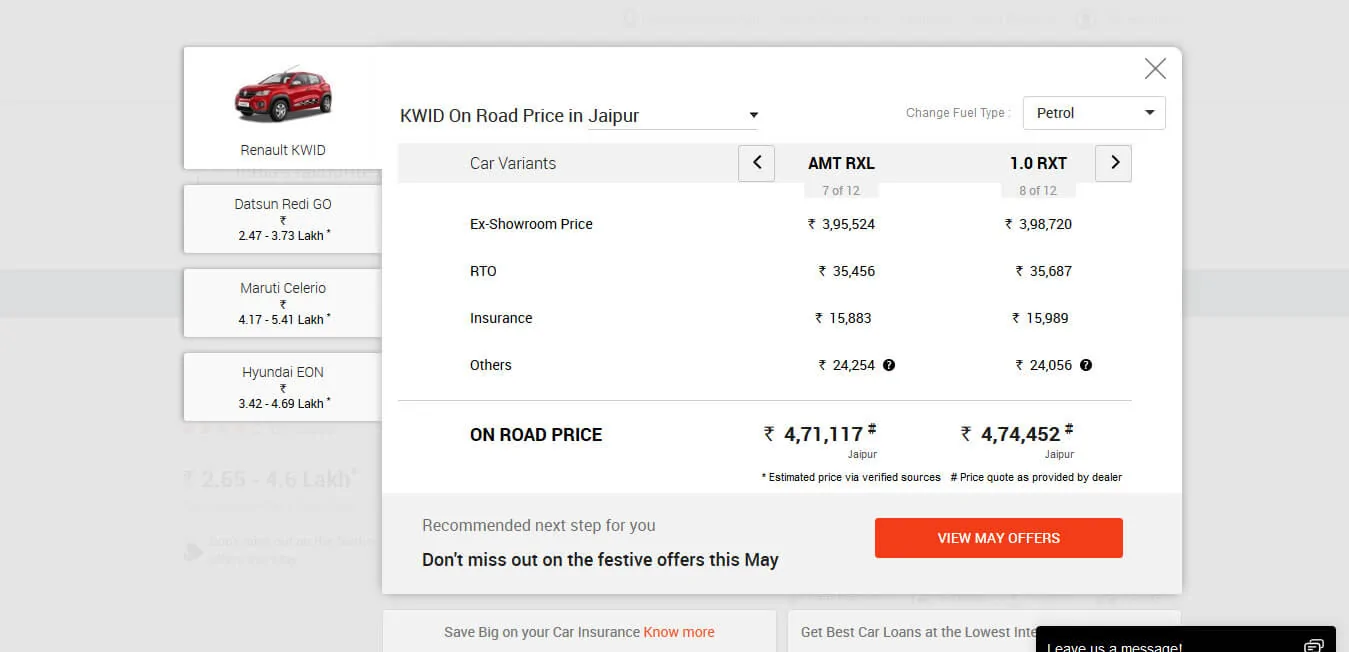Open the Leave us a message chat
The height and width of the screenshot is (652, 1349).
pyautogui.click(x=1186, y=640)
